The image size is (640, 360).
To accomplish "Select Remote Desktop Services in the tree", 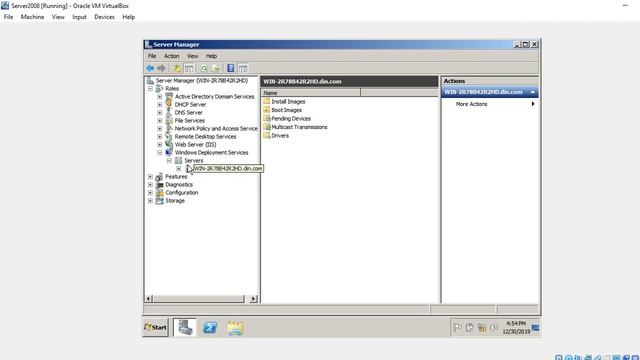I will [x=205, y=137].
